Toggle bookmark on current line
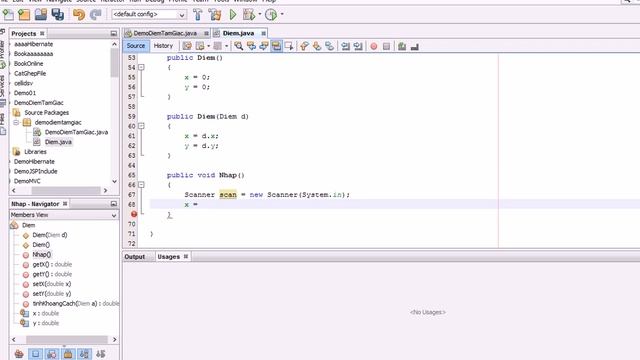This screenshot has height=360, width=640. tap(329, 46)
